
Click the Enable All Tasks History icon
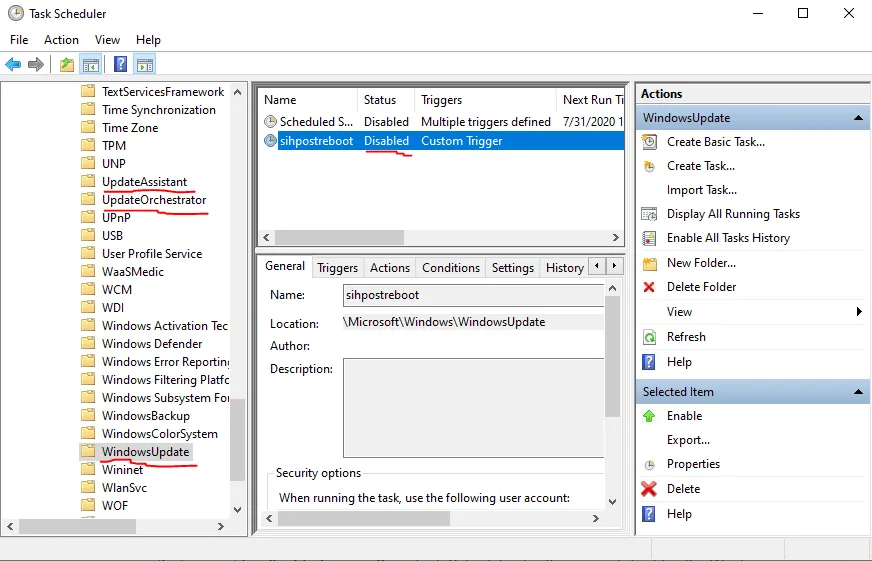click(649, 238)
